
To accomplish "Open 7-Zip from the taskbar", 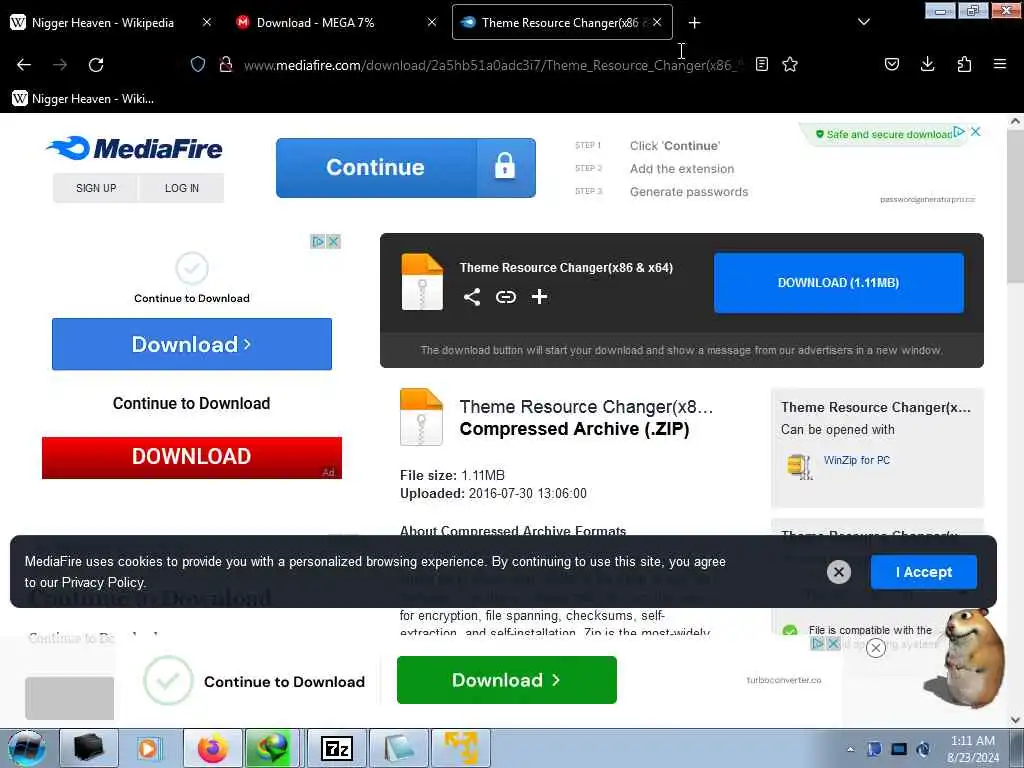I will pyautogui.click(x=337, y=748).
